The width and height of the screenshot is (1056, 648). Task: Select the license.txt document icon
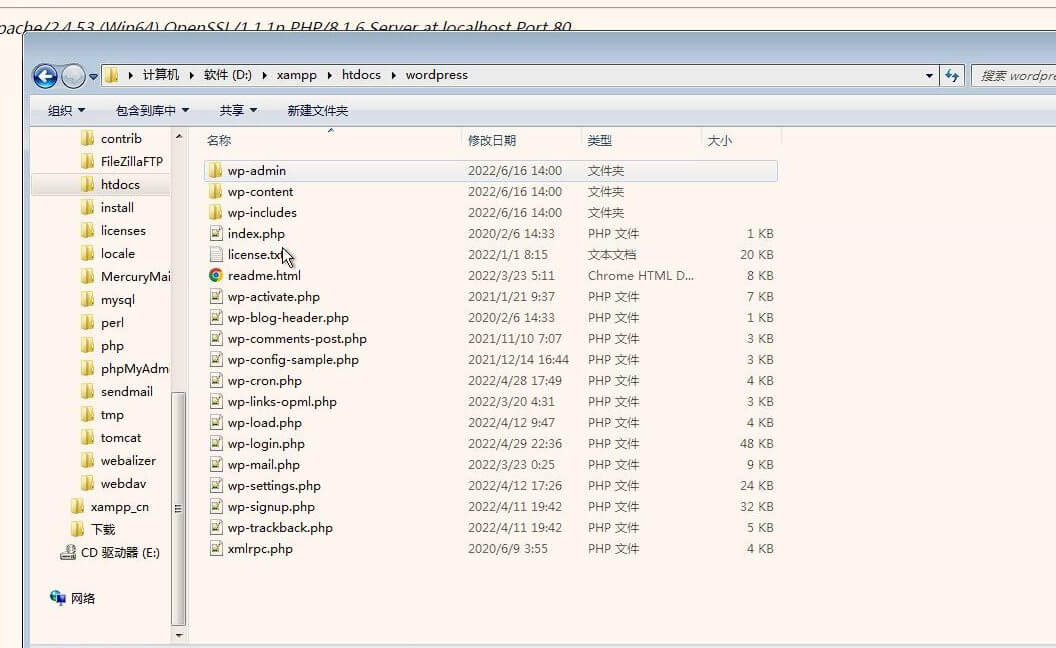(x=216, y=254)
